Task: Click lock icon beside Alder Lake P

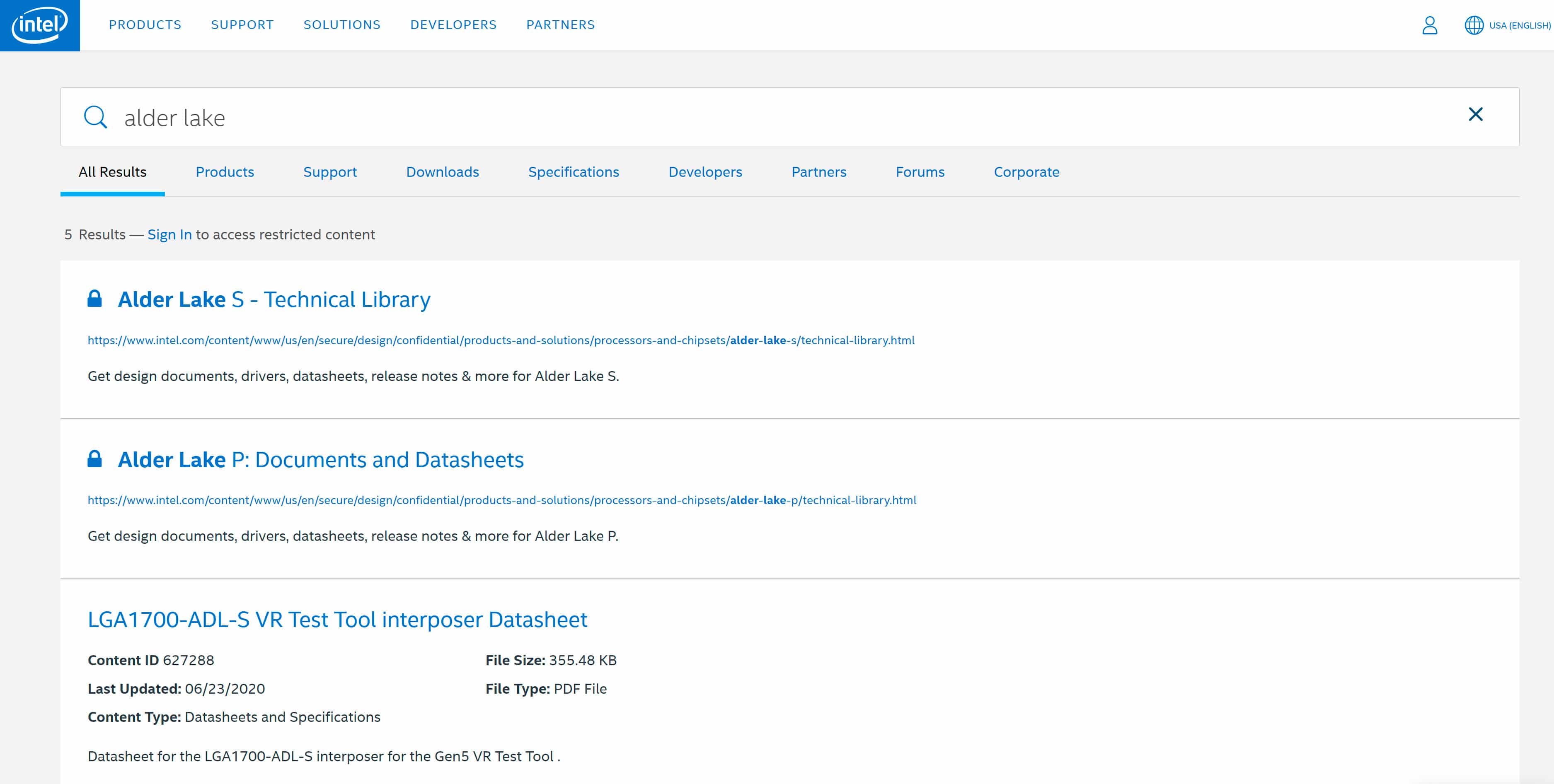Action: click(x=95, y=459)
